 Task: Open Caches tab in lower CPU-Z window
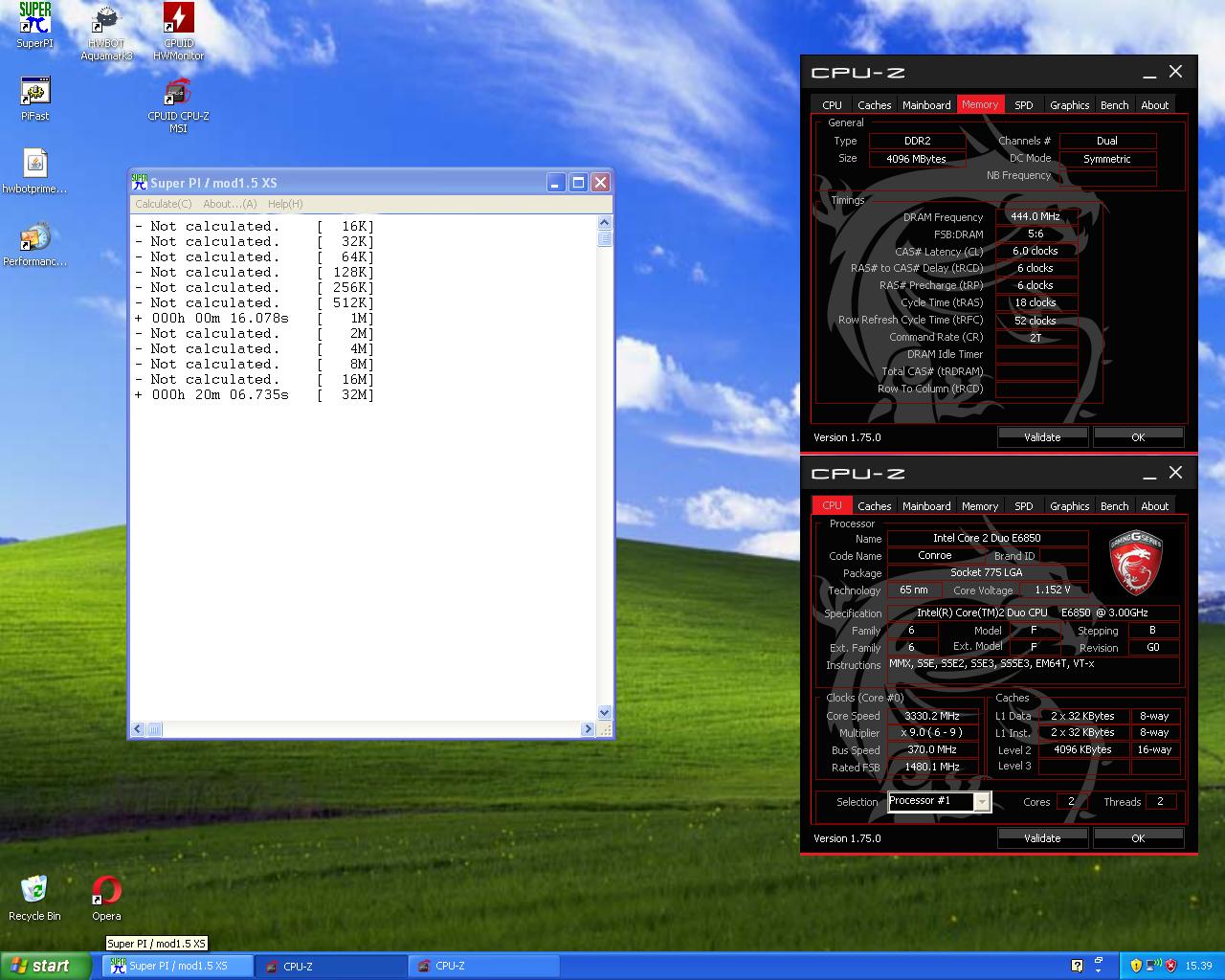874,506
